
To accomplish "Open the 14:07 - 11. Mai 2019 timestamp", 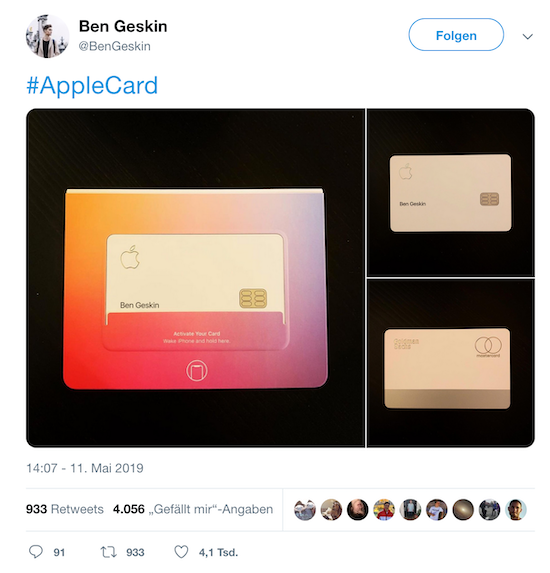I will [85, 468].
